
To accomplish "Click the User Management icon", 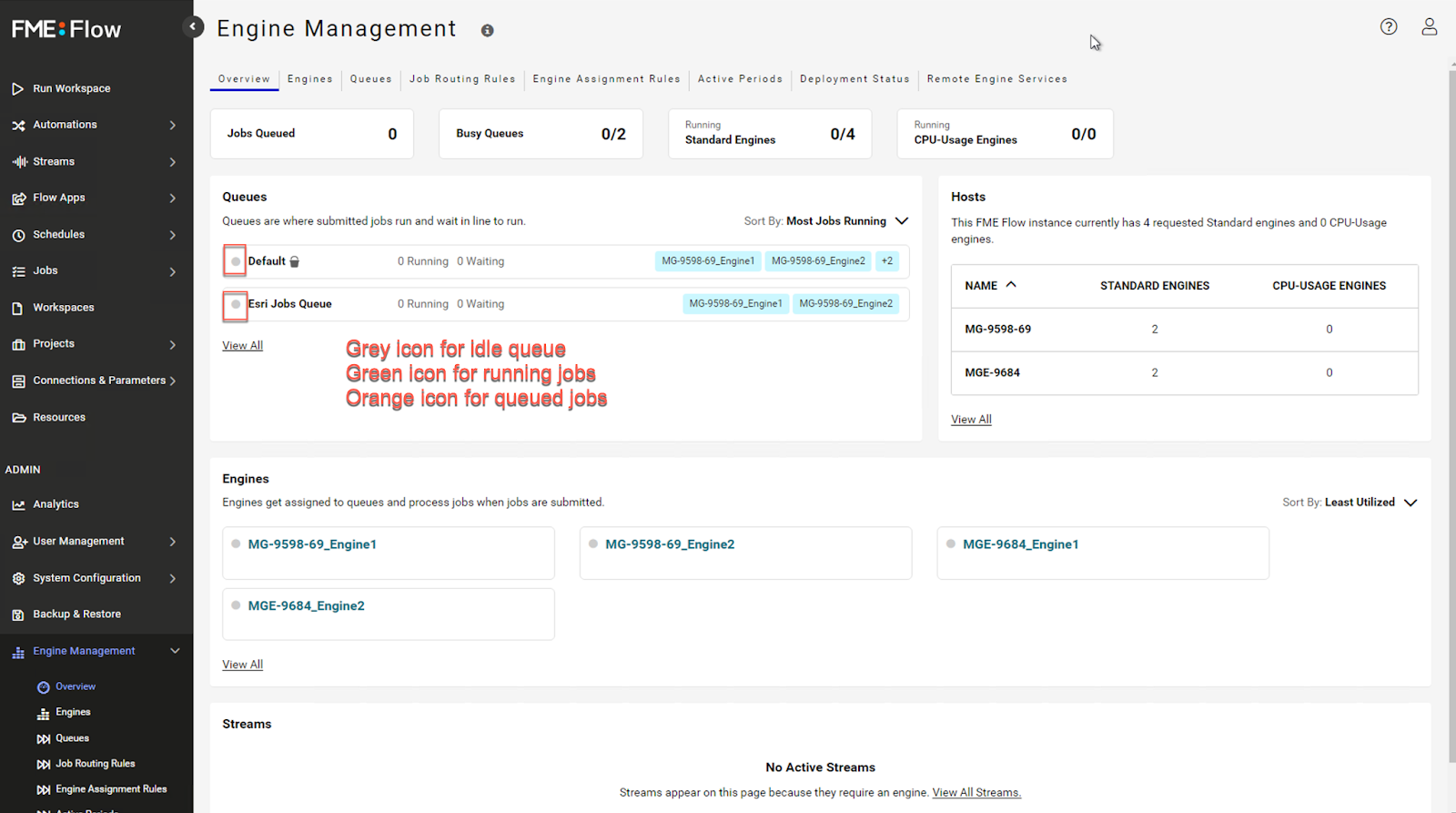I will pos(19,542).
